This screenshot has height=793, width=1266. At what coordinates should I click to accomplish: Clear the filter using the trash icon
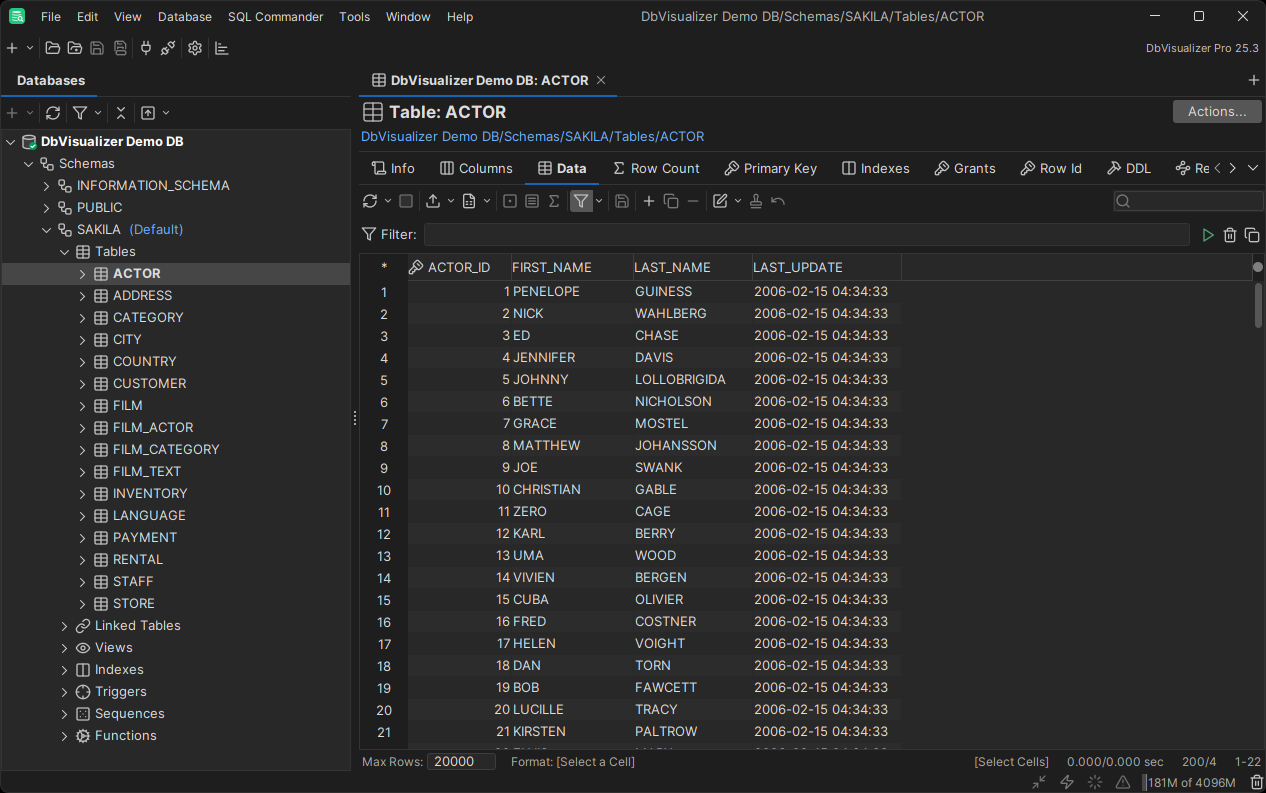coord(1230,235)
